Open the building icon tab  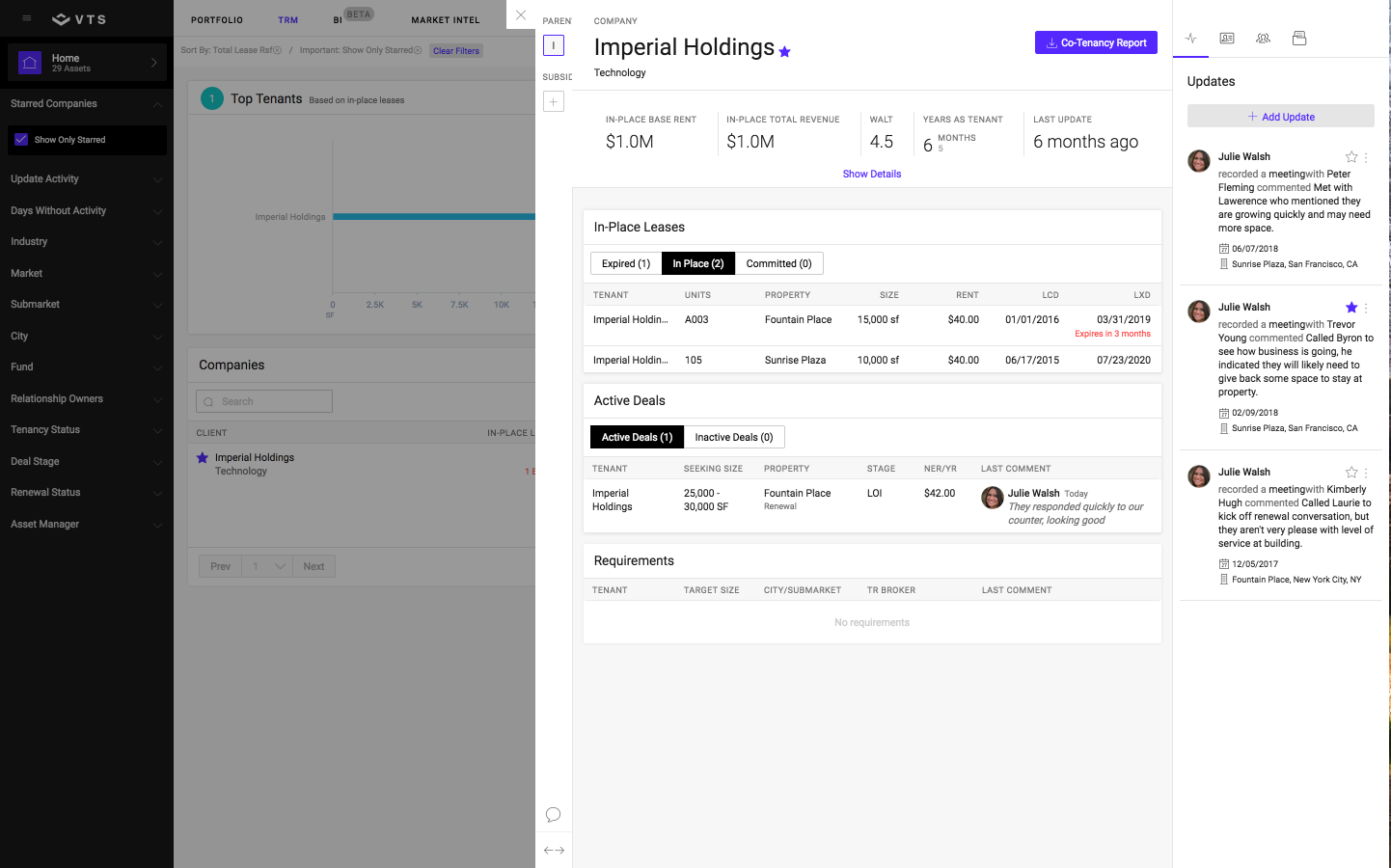coord(1299,39)
